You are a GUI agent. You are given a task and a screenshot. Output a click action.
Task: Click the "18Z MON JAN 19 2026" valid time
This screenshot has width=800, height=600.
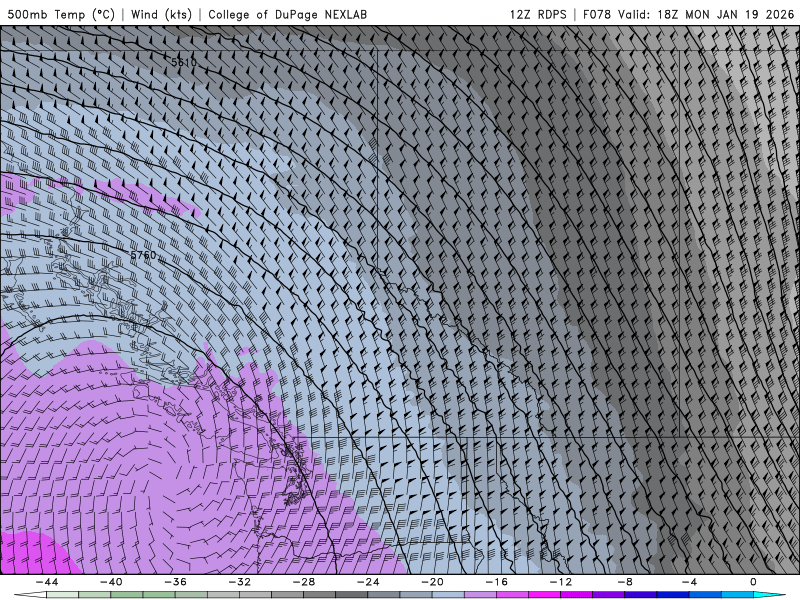pos(726,14)
